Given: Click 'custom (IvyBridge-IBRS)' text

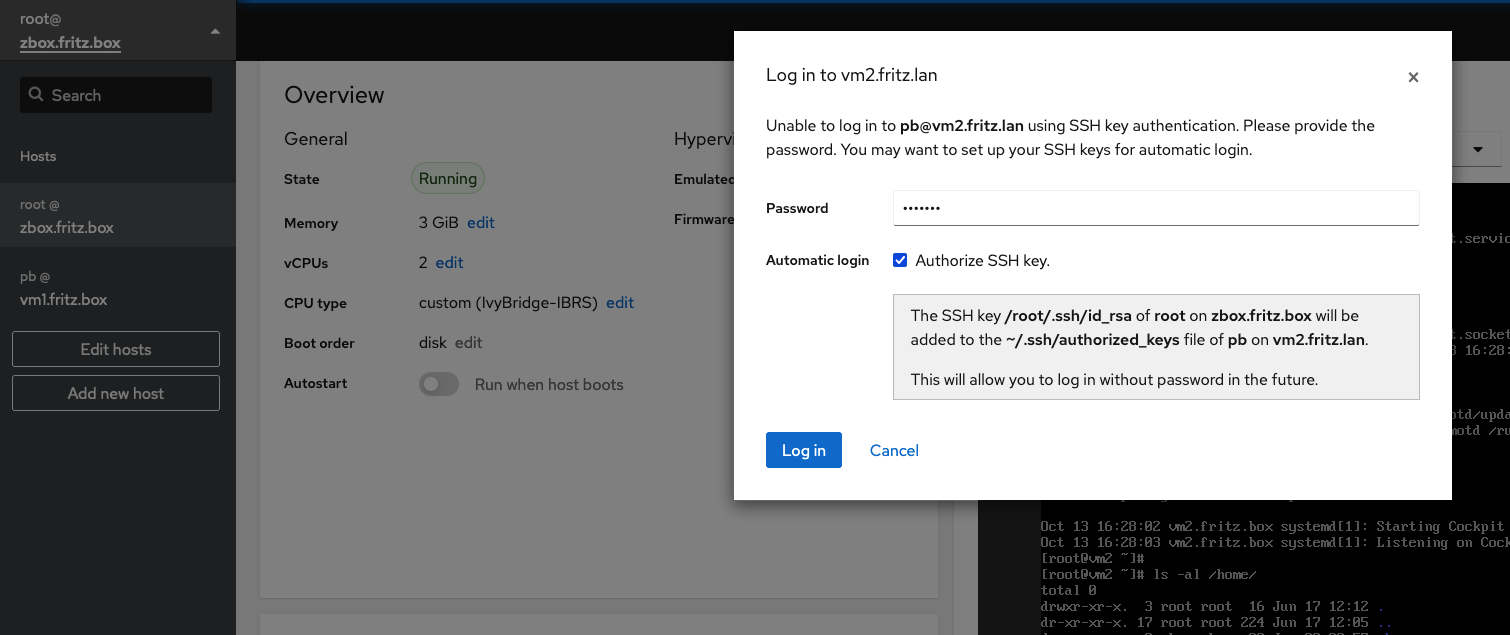Looking at the screenshot, I should pos(508,303).
